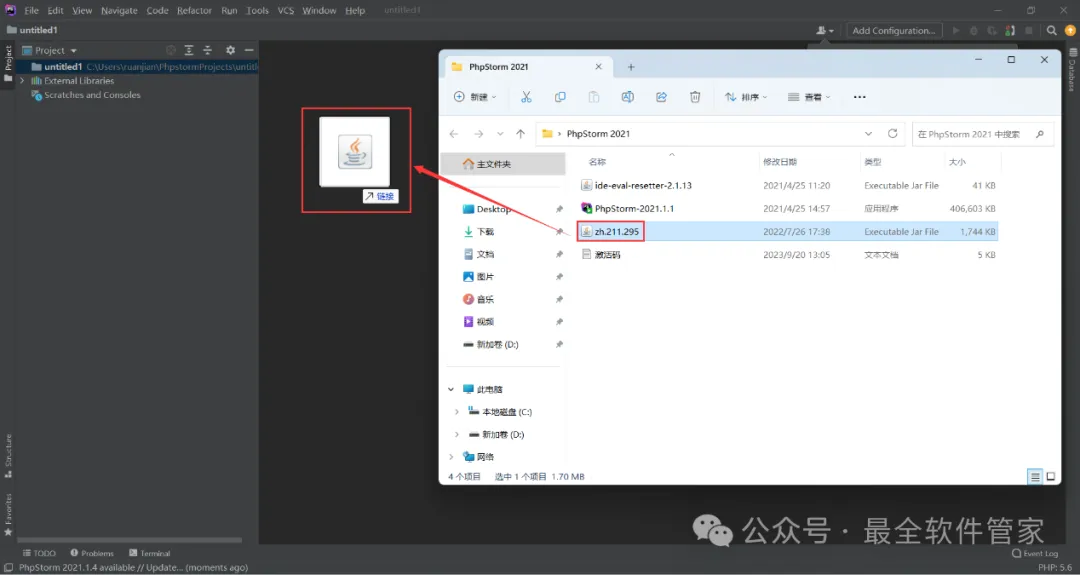The width and height of the screenshot is (1080, 575).
Task: Open address bar history dropdown
Action: point(869,134)
